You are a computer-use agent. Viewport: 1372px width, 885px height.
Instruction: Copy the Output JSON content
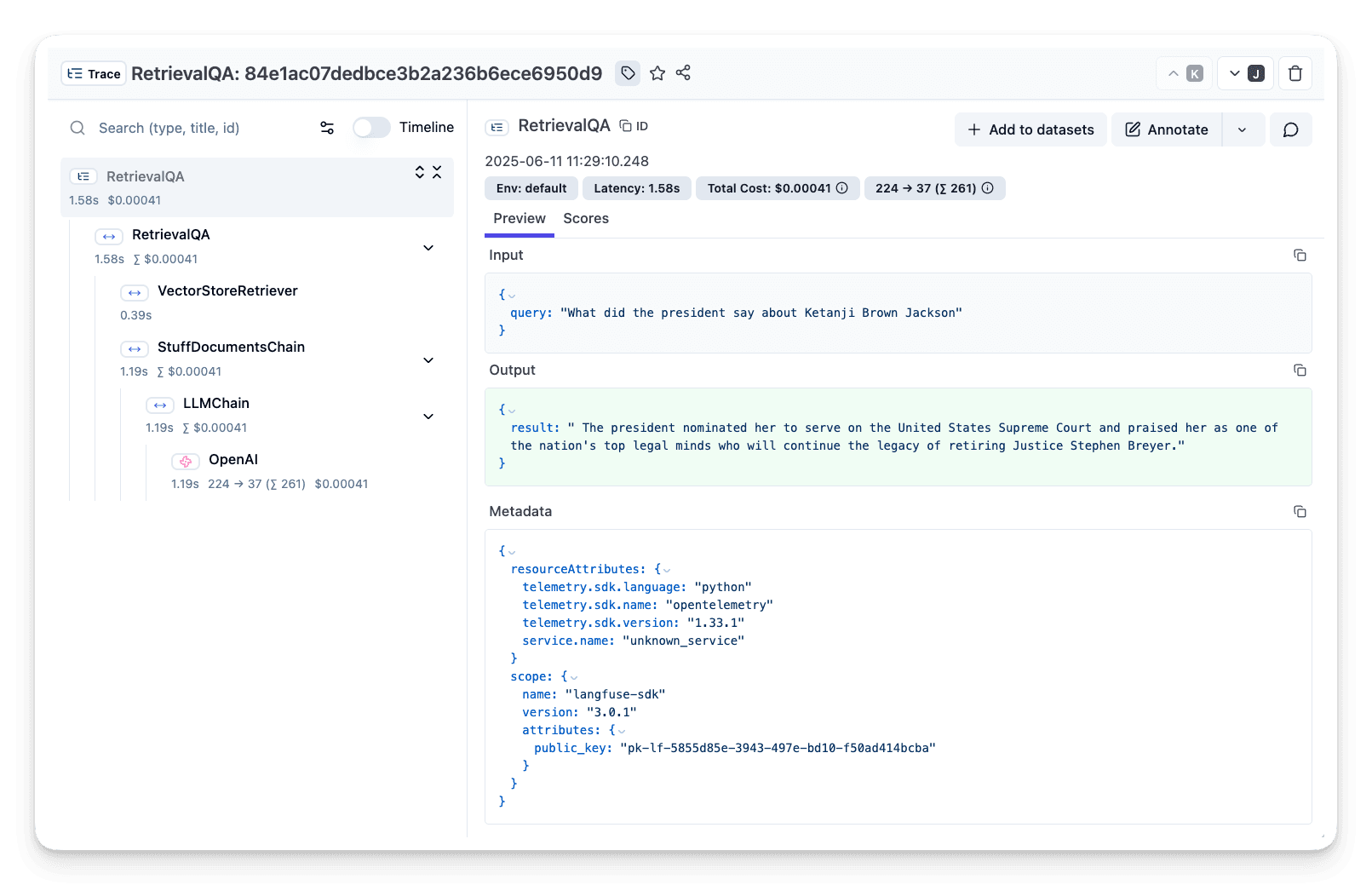point(1300,370)
